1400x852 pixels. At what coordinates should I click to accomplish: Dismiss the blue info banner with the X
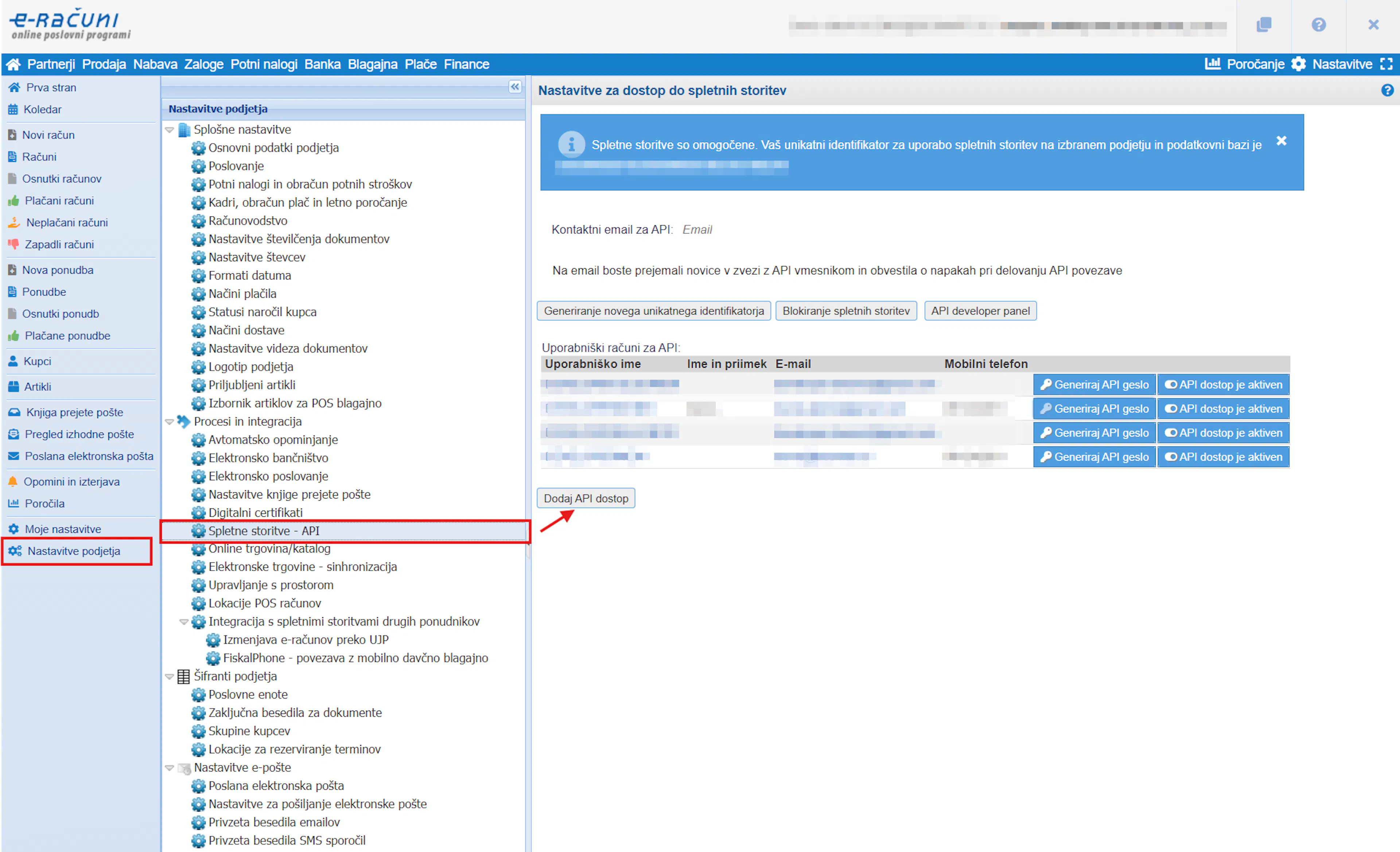(x=1281, y=140)
